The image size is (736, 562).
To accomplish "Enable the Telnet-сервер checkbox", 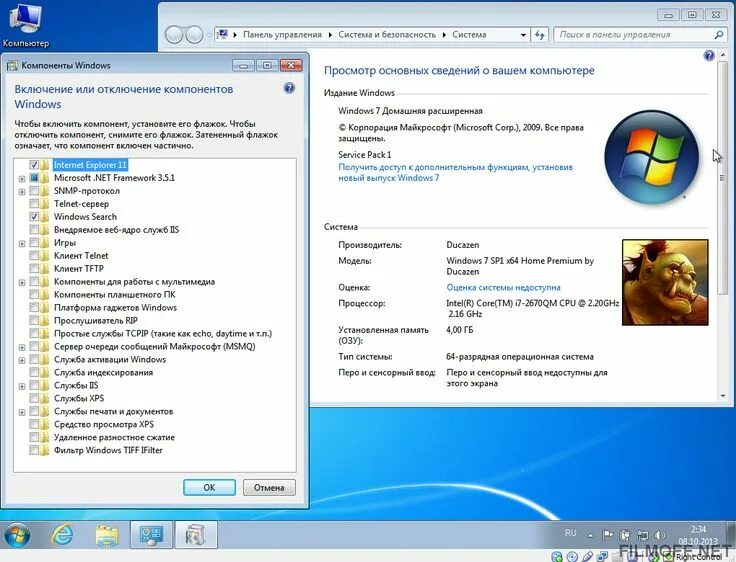I will point(34,204).
